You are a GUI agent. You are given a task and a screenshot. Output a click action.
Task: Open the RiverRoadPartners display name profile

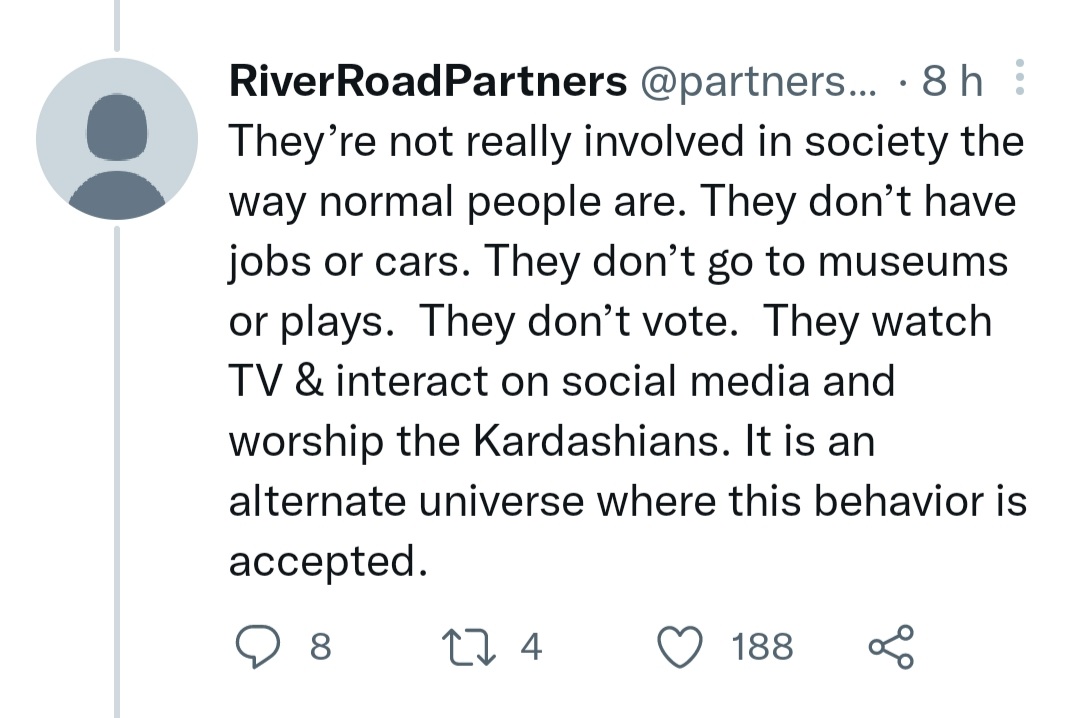coord(427,82)
